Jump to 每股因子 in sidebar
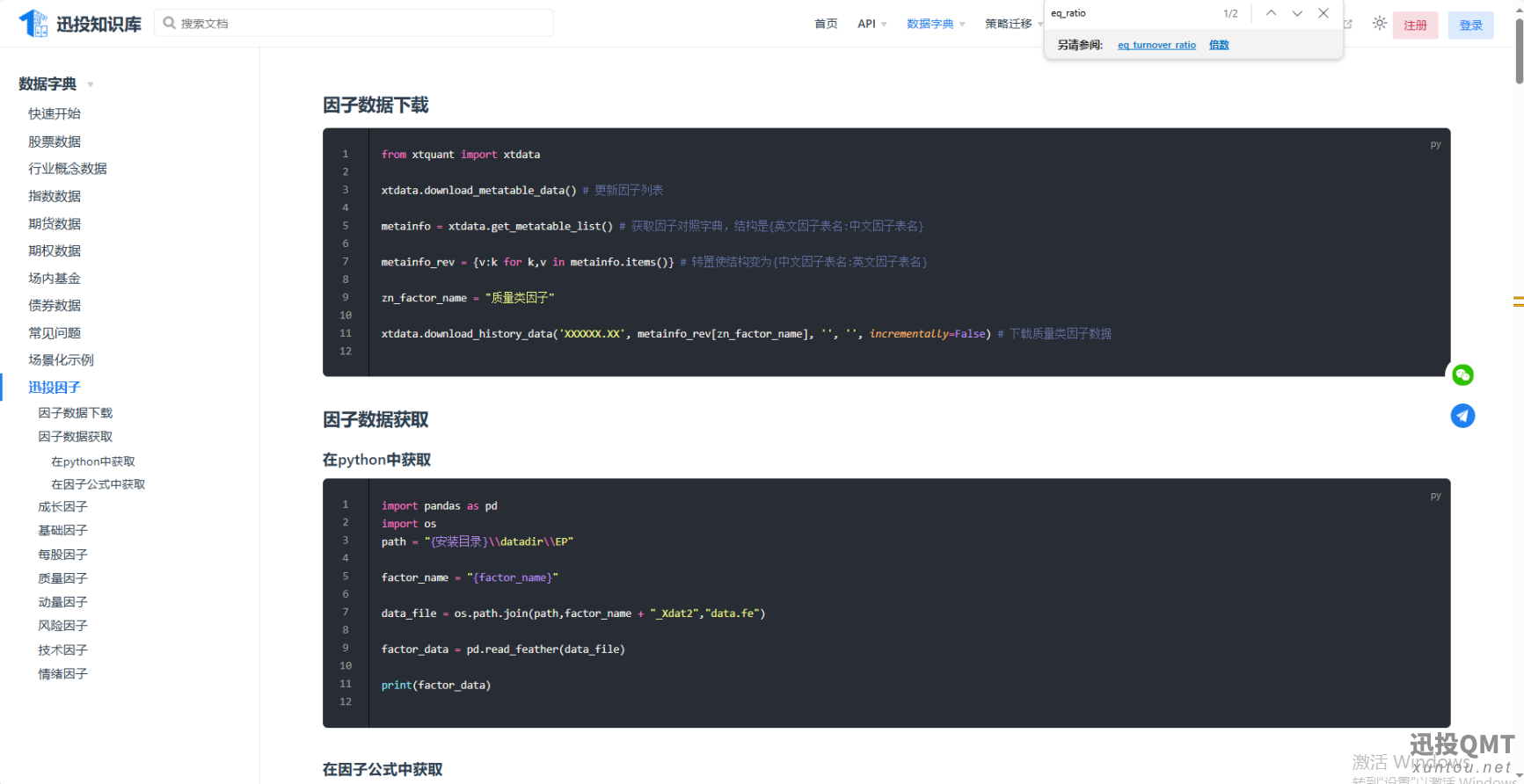The width and height of the screenshot is (1524, 784). 62,555
